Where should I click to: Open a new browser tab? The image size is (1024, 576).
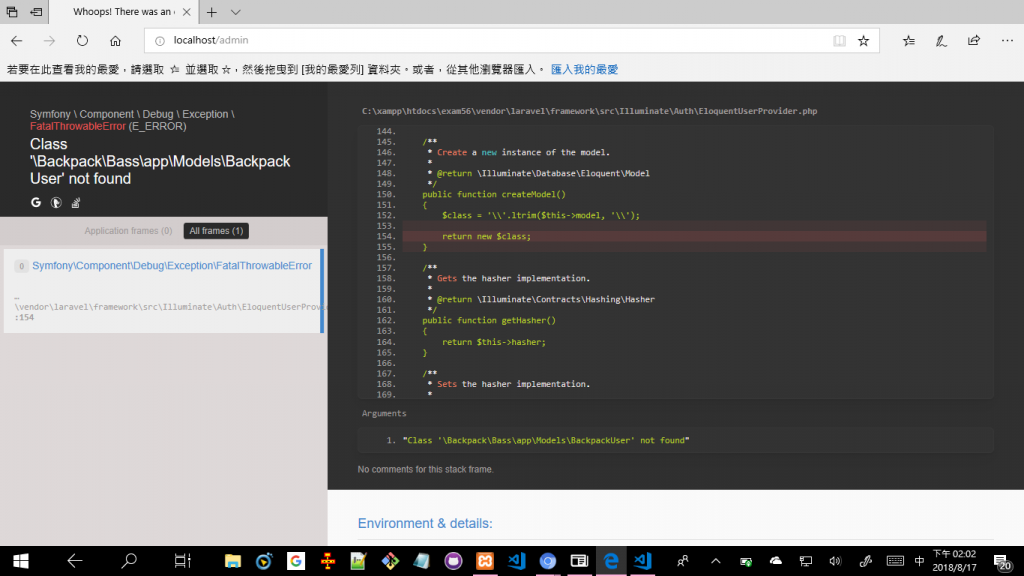pos(212,12)
